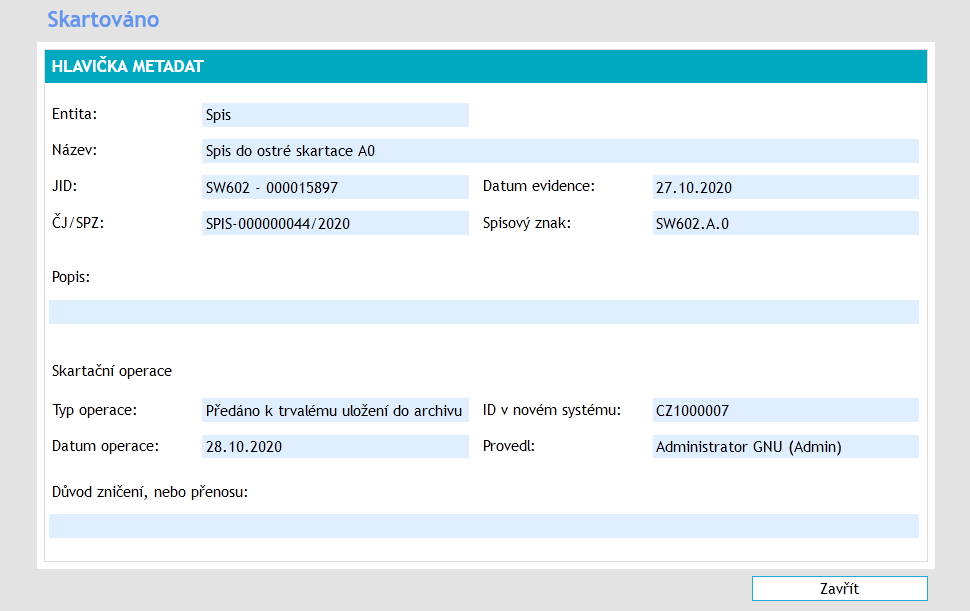
Task: Click the JID field SW602 - 000015897
Action: 334,188
